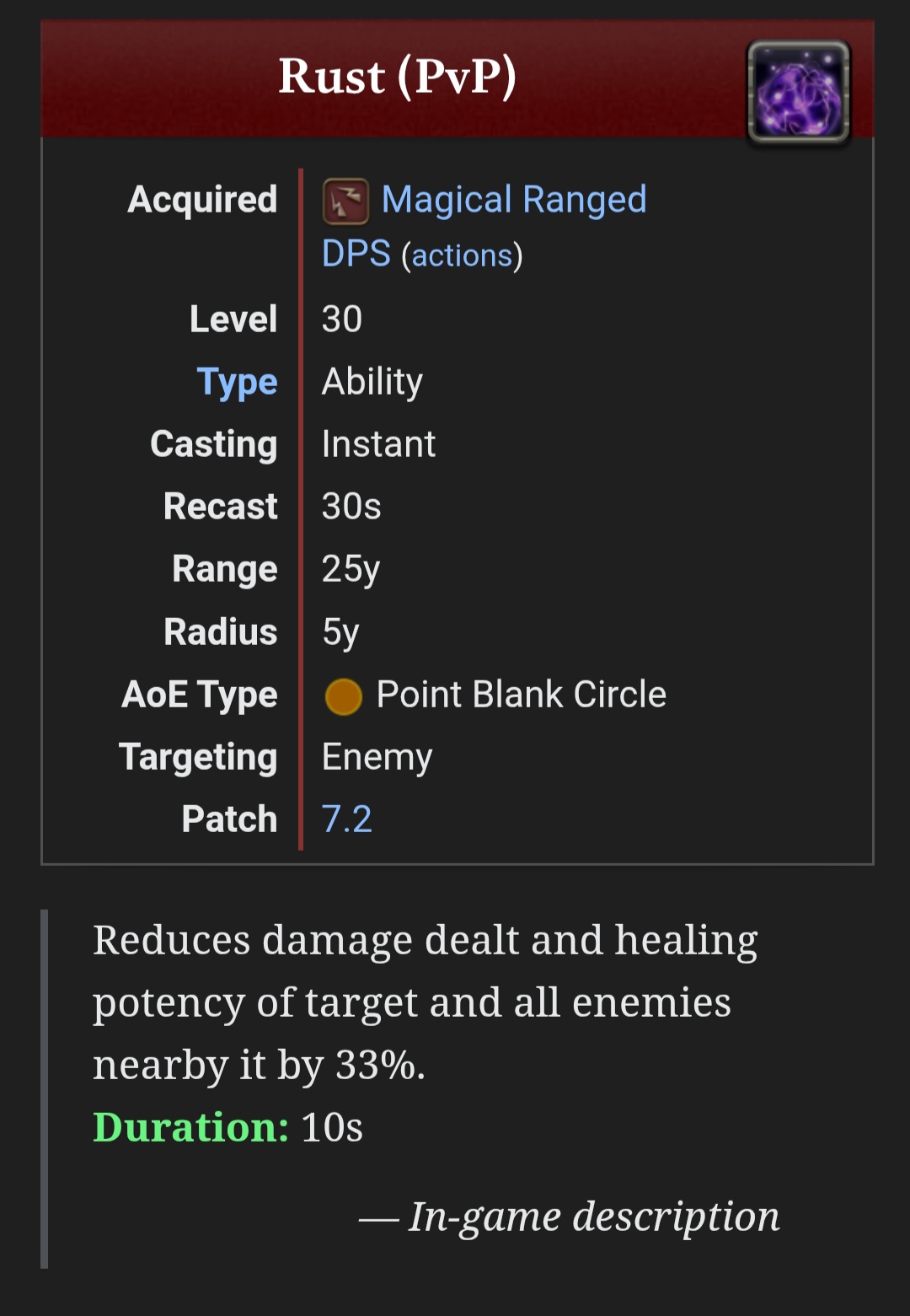Click the orange Point Blank Circle icon
This screenshot has height=1316, width=910.
[x=343, y=696]
